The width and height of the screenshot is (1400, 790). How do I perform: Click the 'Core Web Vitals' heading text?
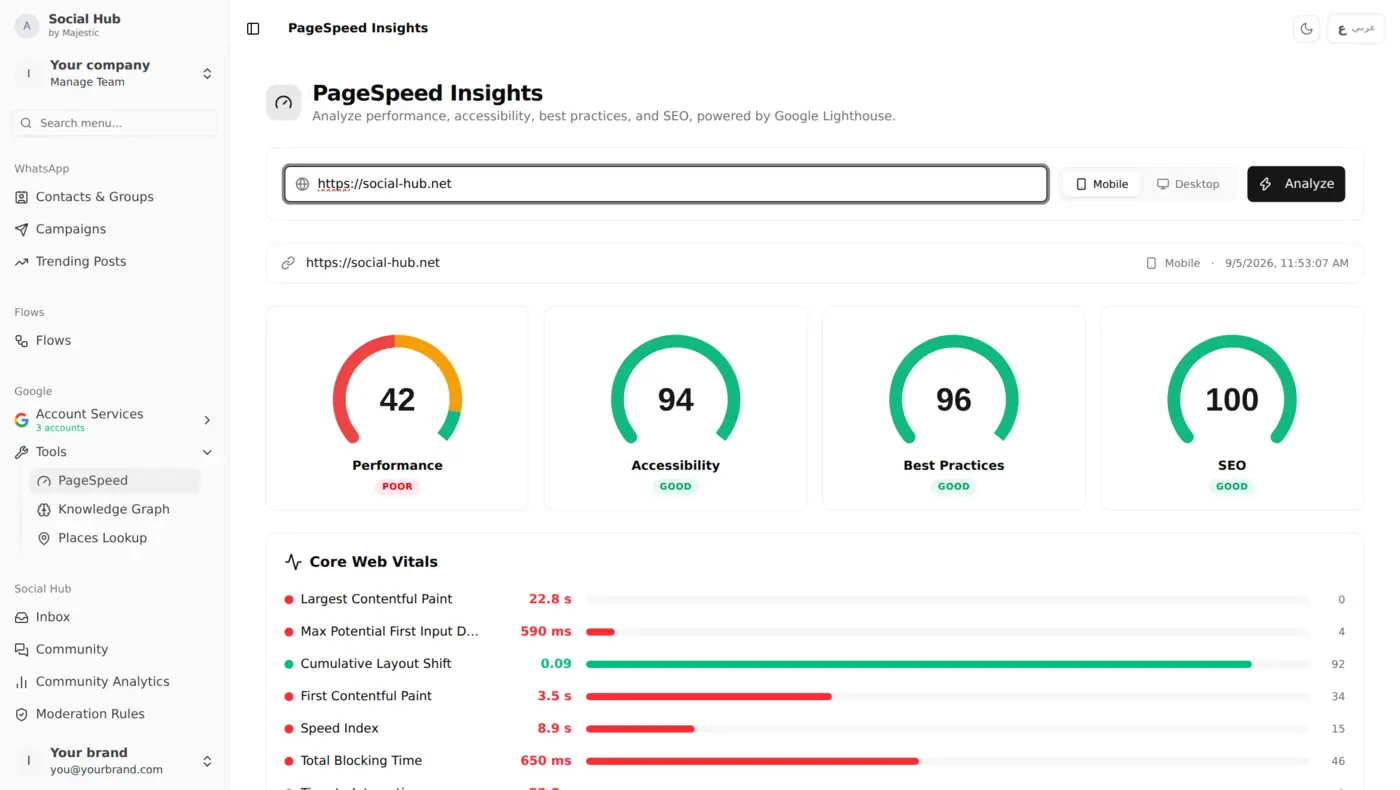(x=373, y=562)
